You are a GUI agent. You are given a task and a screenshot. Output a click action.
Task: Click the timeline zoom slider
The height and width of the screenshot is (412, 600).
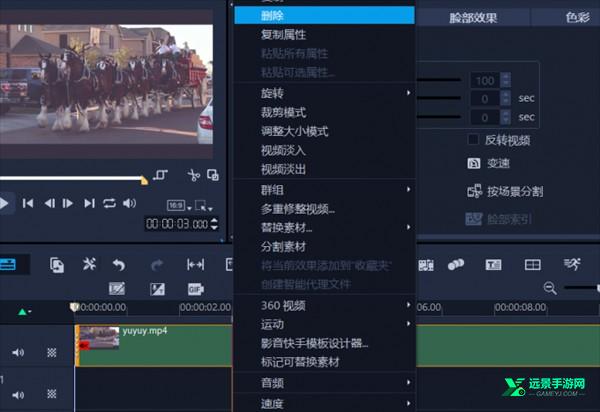(x=582, y=288)
